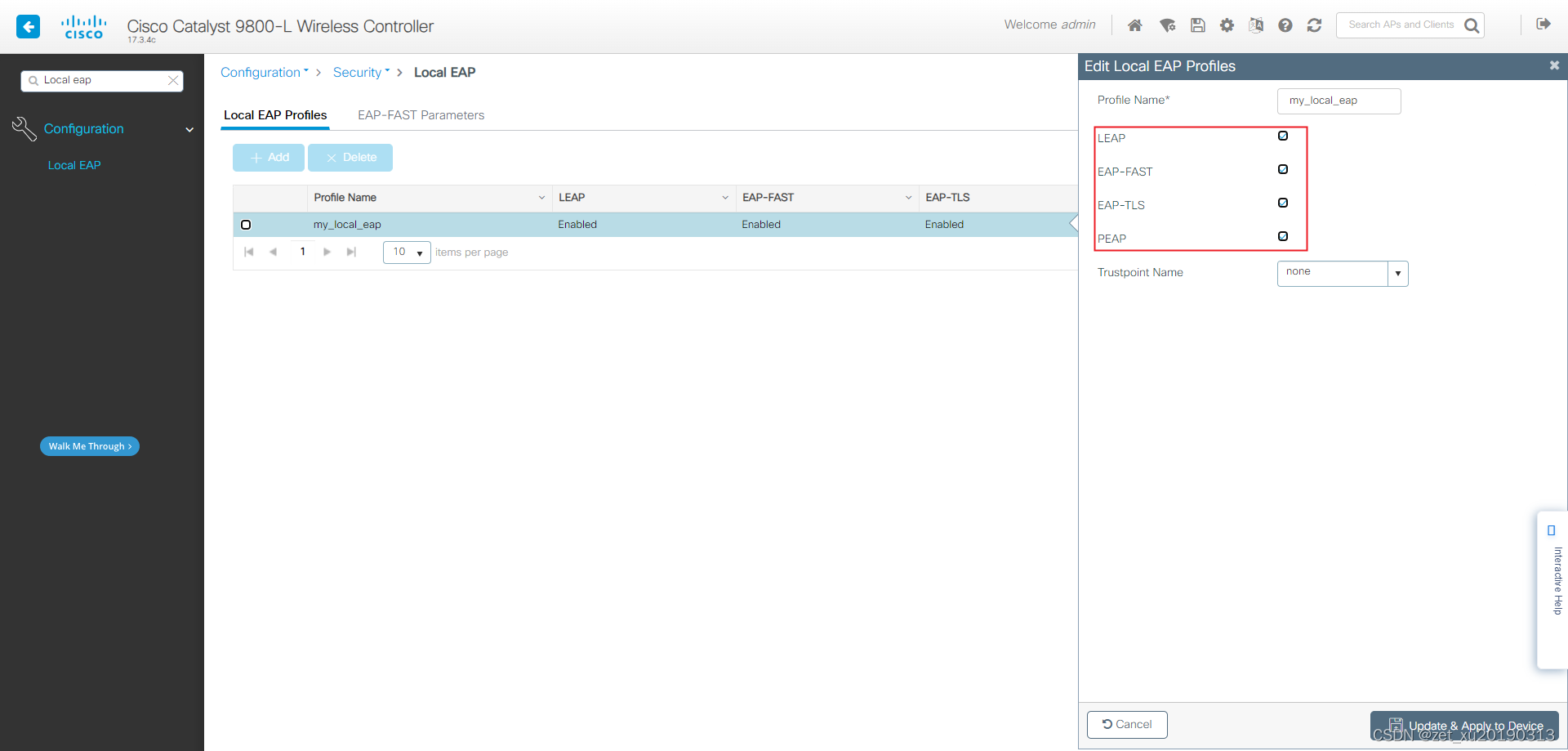Click the my_local_eap profile name cell
Viewport: 1568px width, 751px height.
click(347, 225)
